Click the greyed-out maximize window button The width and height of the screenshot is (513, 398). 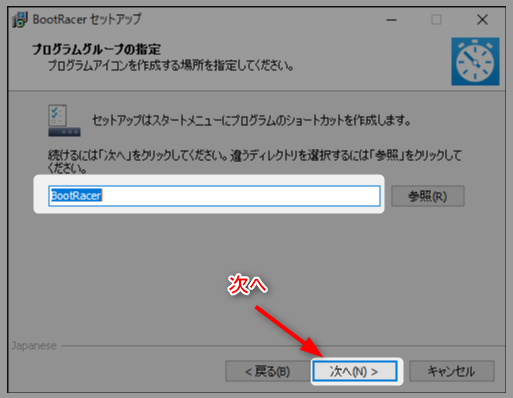436,20
